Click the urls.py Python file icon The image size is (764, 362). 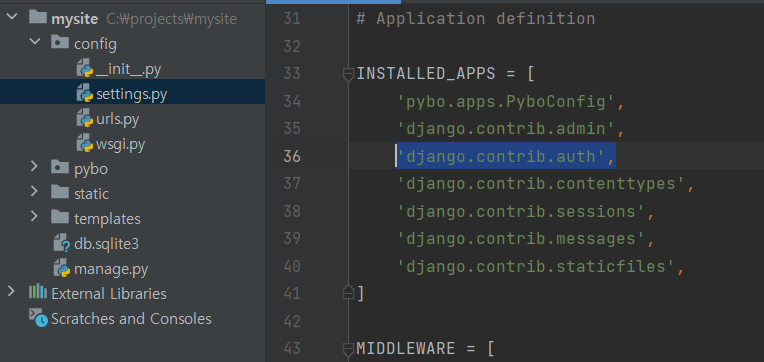85,118
